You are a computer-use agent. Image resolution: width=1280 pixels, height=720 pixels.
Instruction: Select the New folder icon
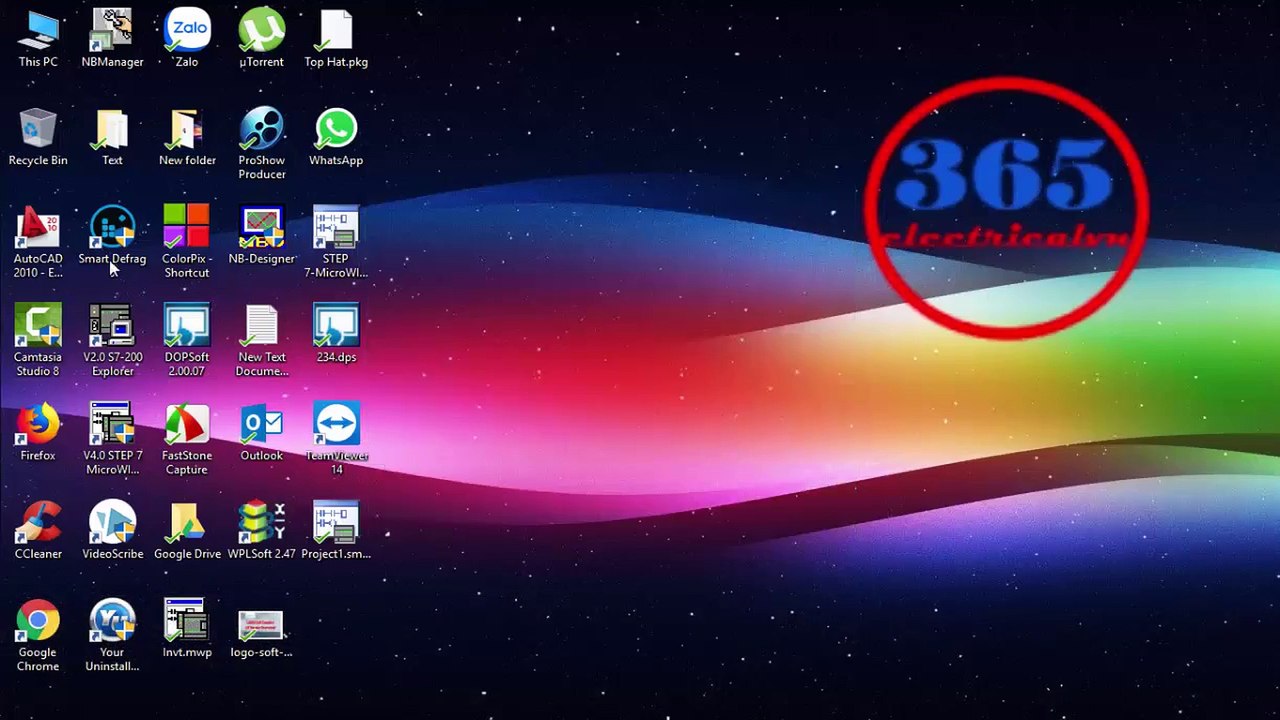(x=187, y=137)
